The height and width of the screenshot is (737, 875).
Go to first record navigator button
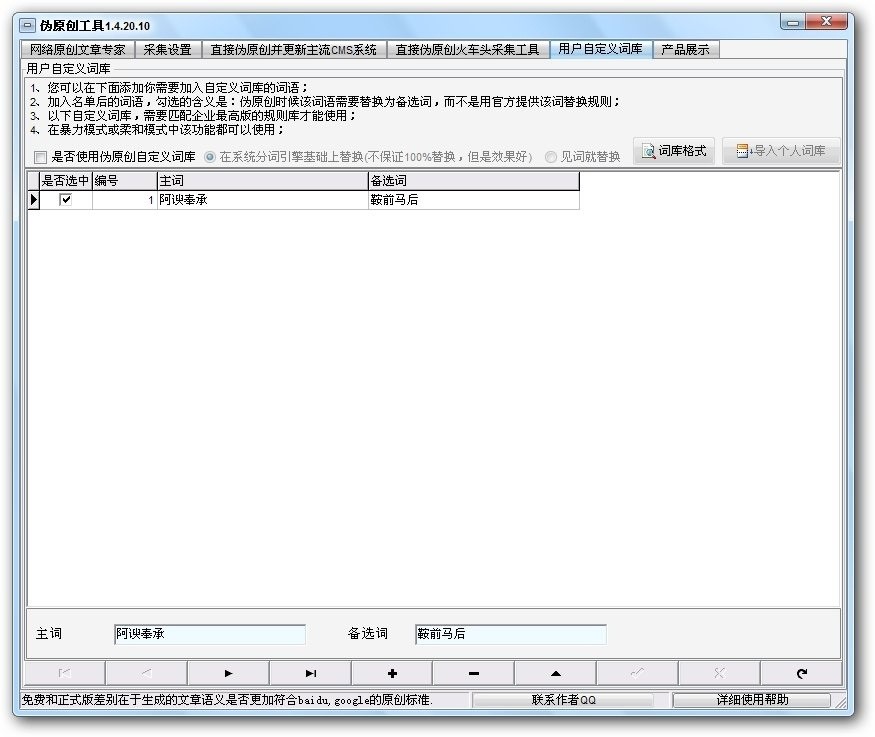[x=65, y=673]
